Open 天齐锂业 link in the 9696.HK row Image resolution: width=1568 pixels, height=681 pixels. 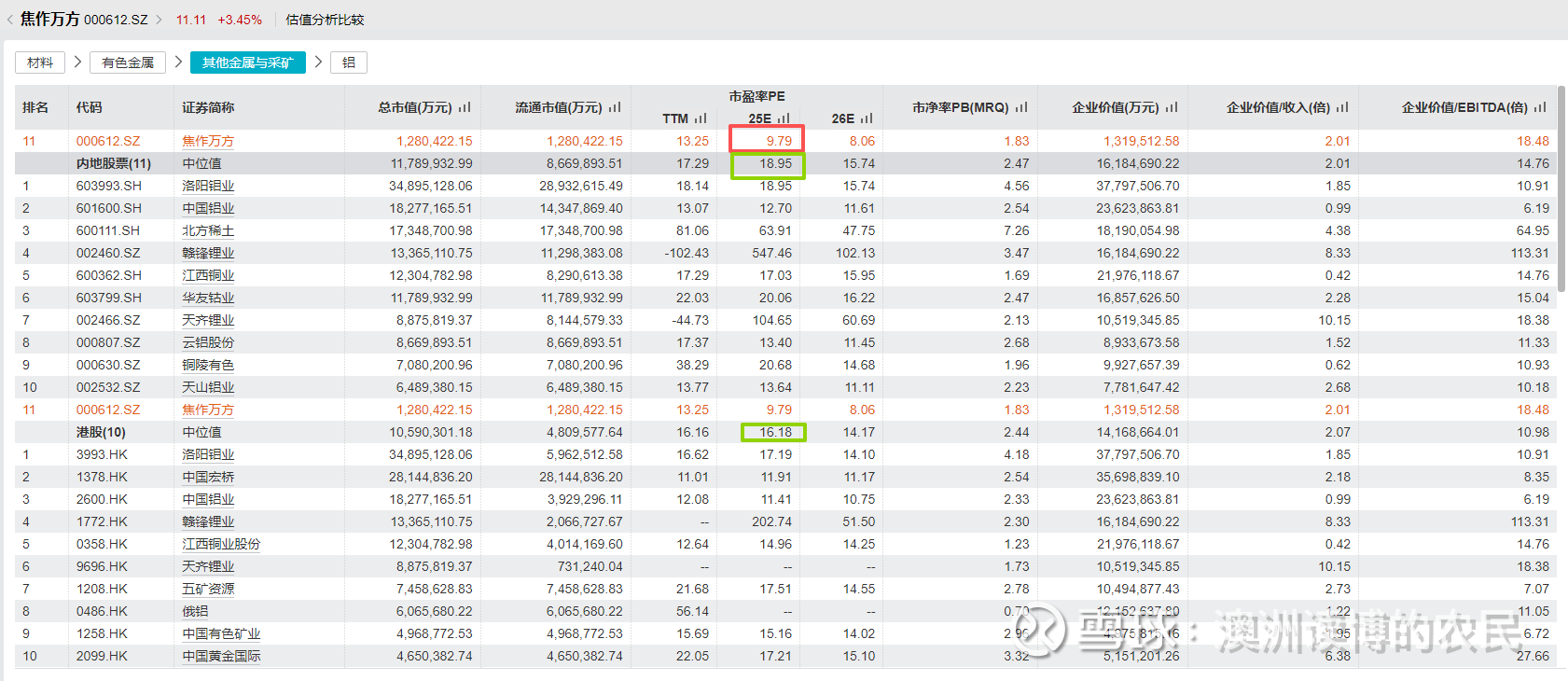(208, 566)
